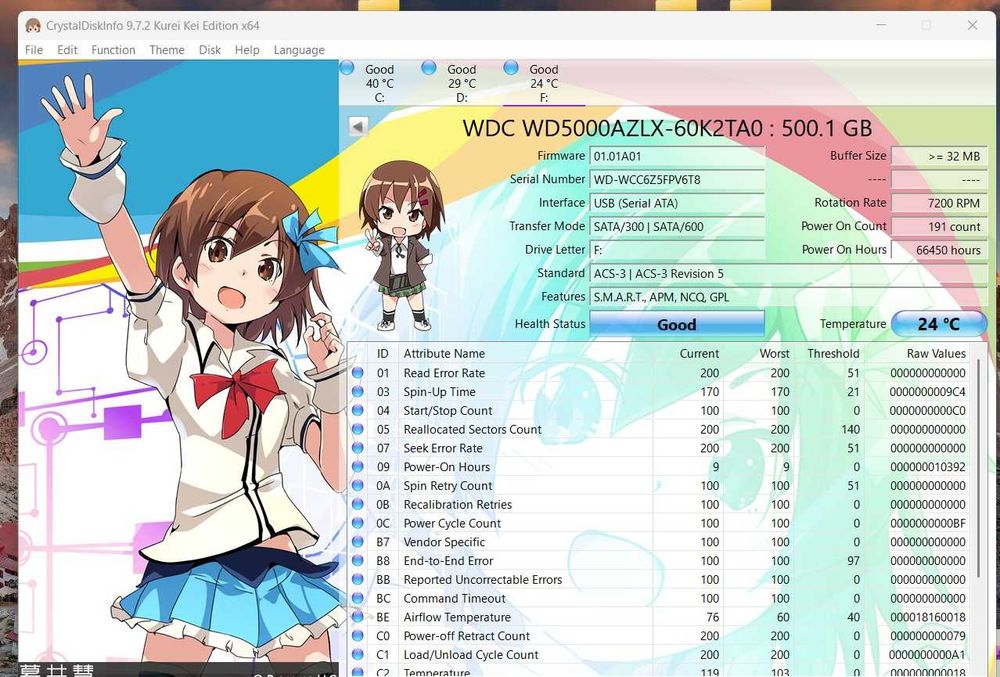Click status orb of Command Timeout row
The image size is (1000, 677).
point(357,599)
